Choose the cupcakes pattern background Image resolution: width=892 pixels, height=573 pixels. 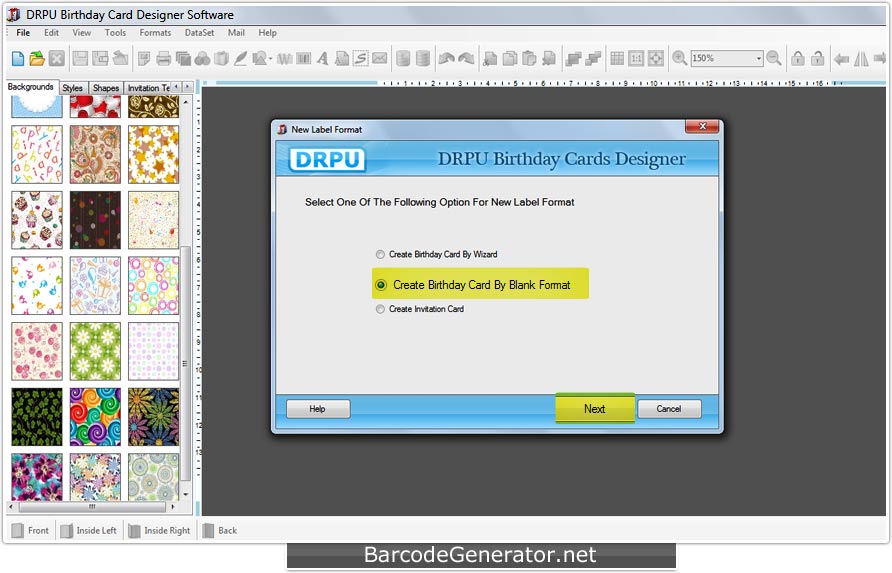(x=37, y=220)
